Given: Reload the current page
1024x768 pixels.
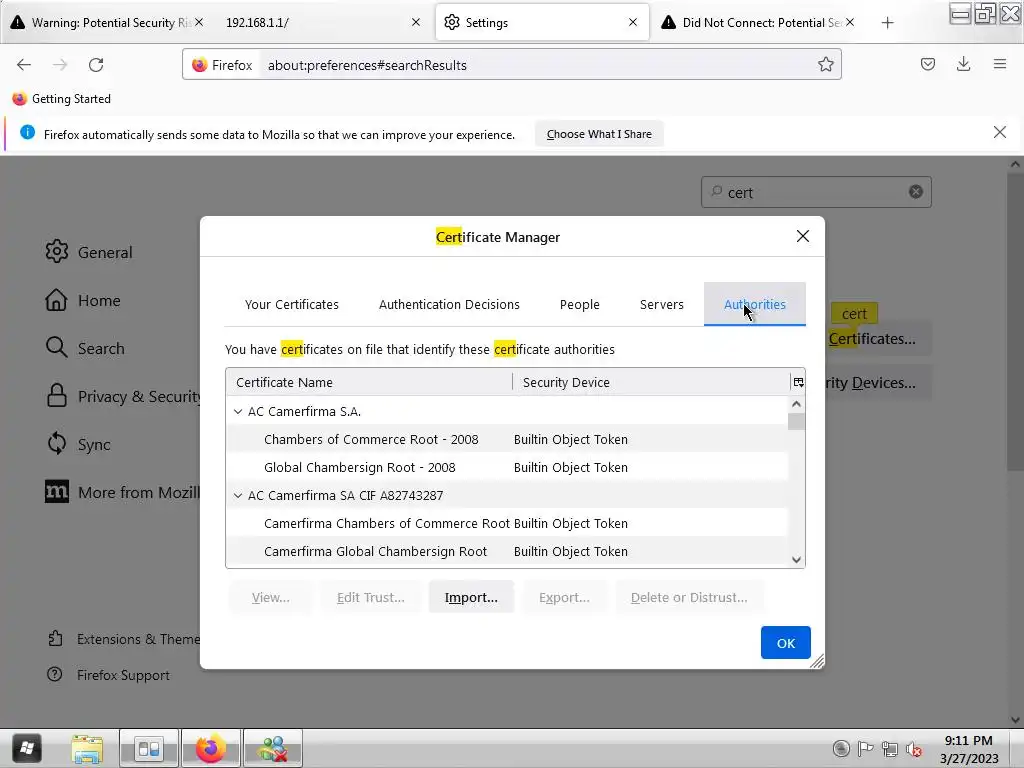Looking at the screenshot, I should 96,65.
